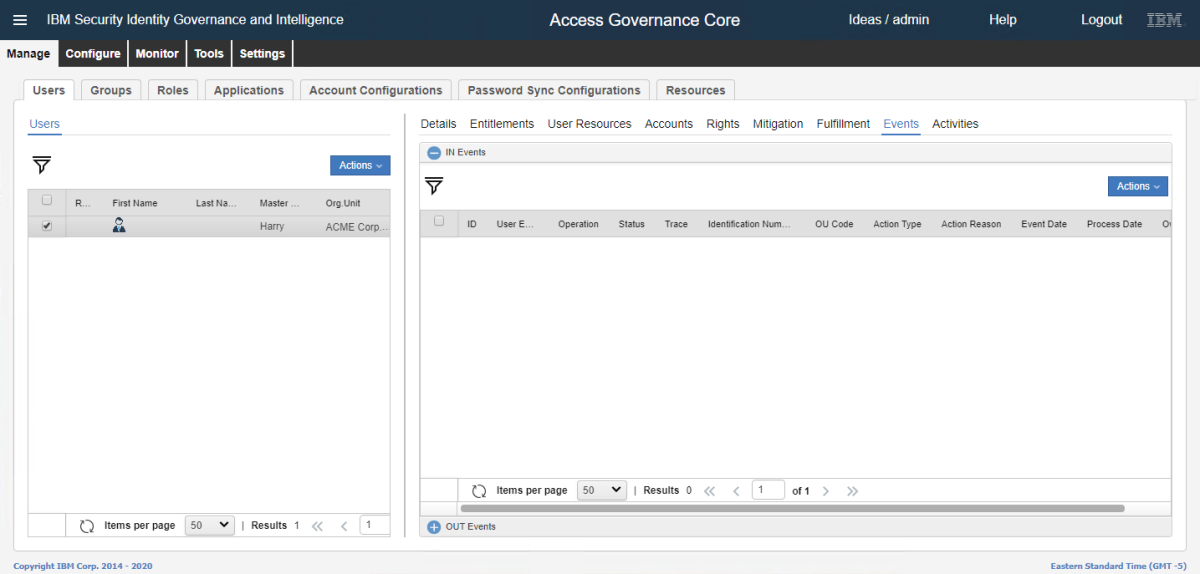
Task: Open Actions dropdown in Users panel
Action: click(x=360, y=165)
